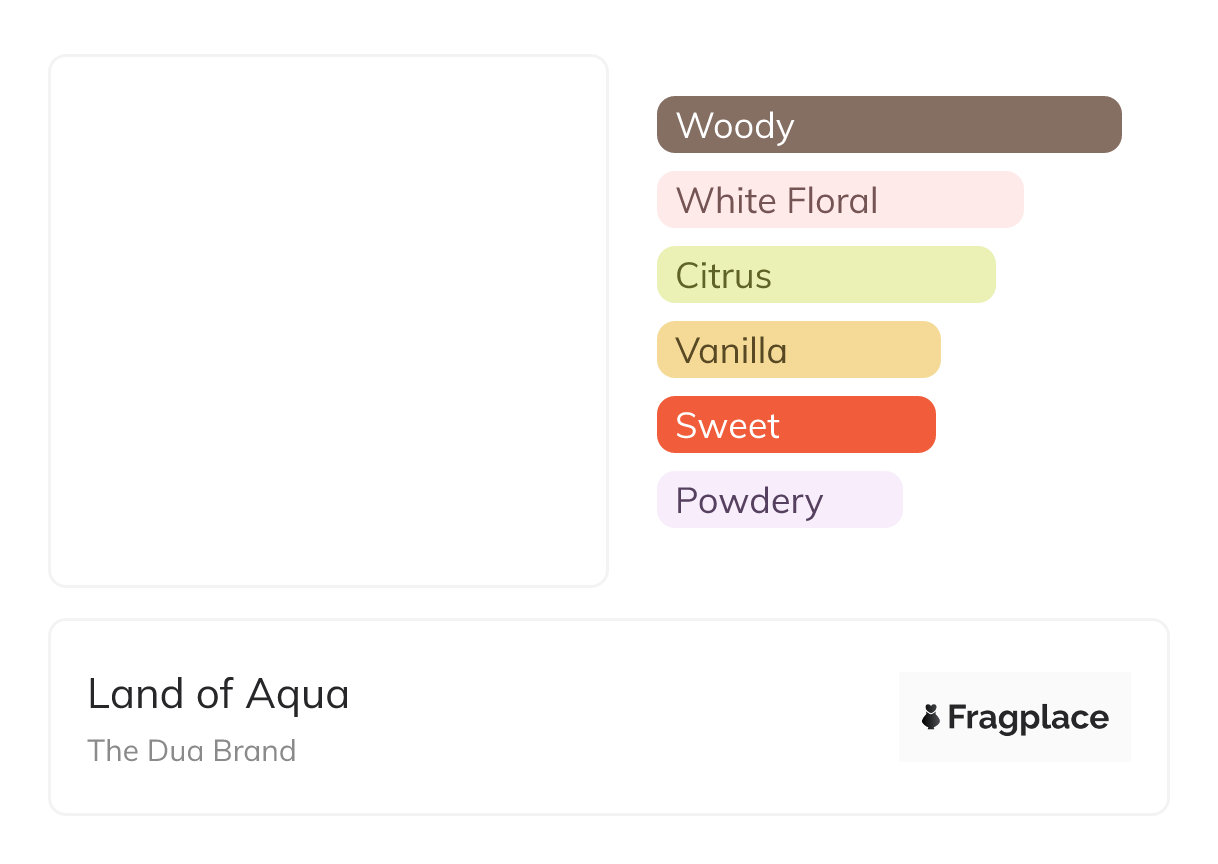
Task: Select the pink White Floral accord bar
Action: [950, 200]
